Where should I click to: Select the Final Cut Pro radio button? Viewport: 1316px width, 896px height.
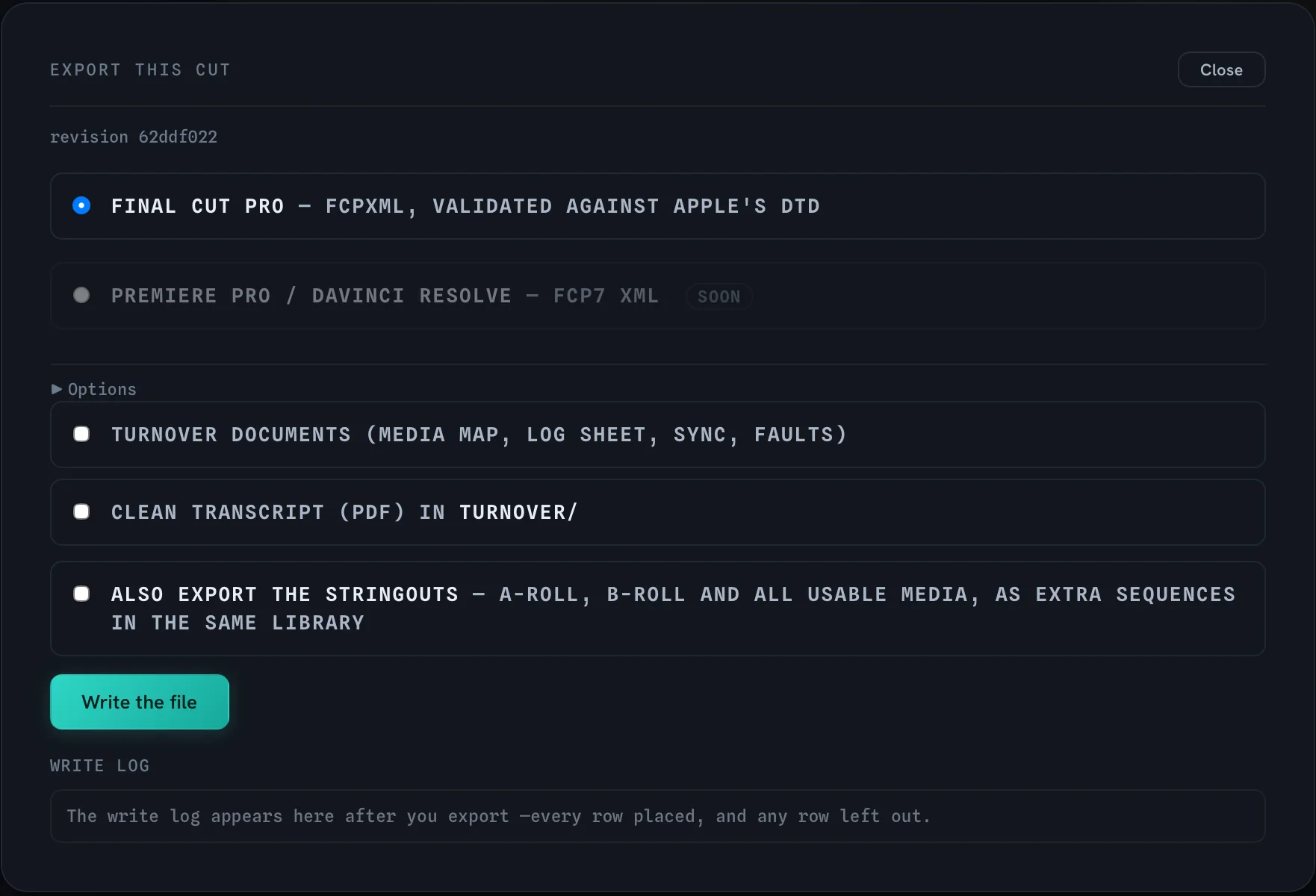click(x=81, y=205)
